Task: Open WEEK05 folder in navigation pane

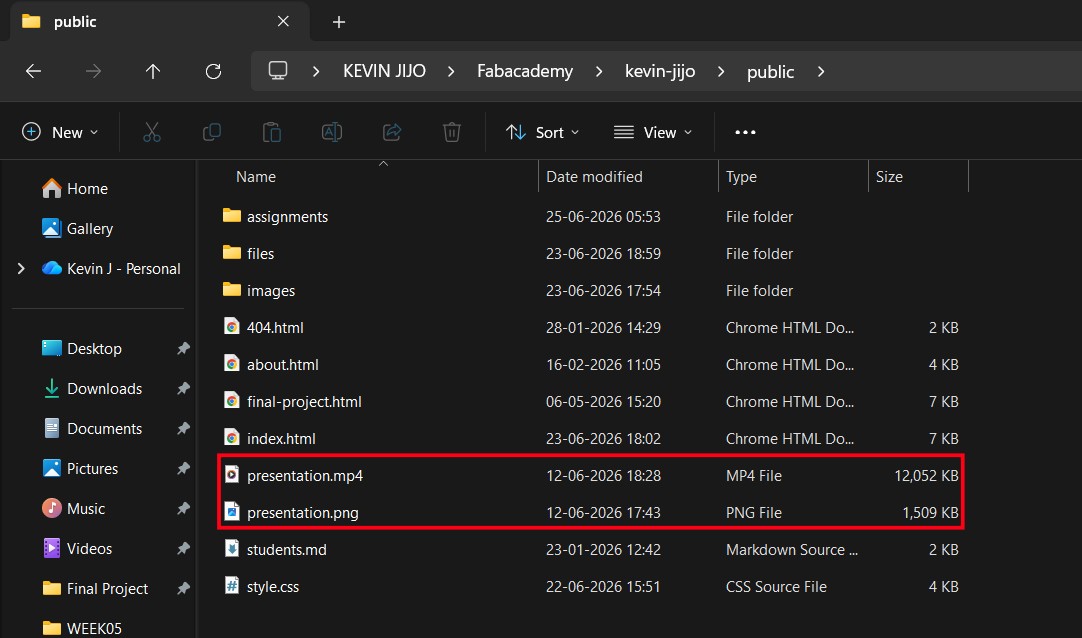Action: (81, 628)
